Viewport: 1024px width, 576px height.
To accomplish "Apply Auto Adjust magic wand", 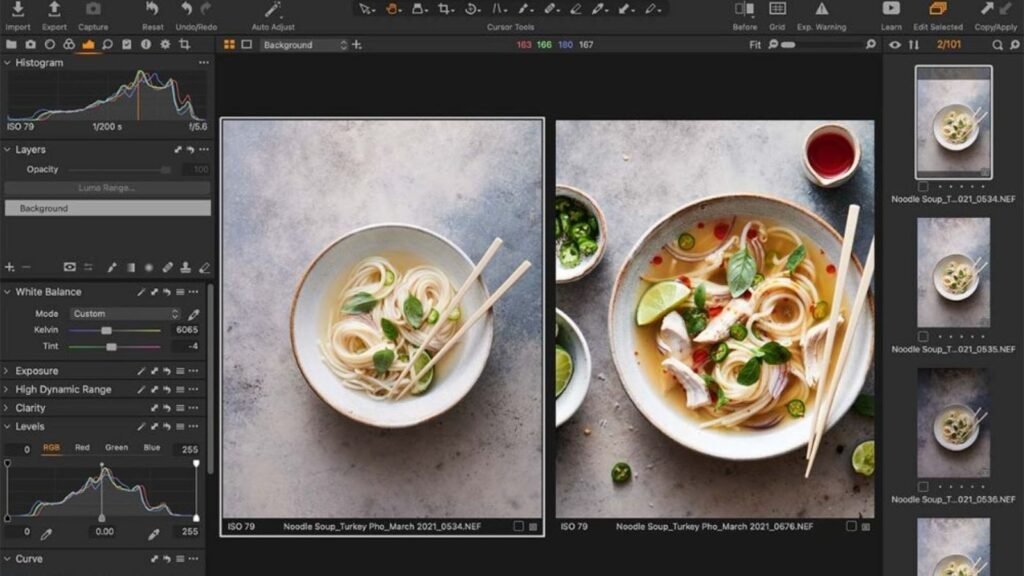I will coord(273,9).
